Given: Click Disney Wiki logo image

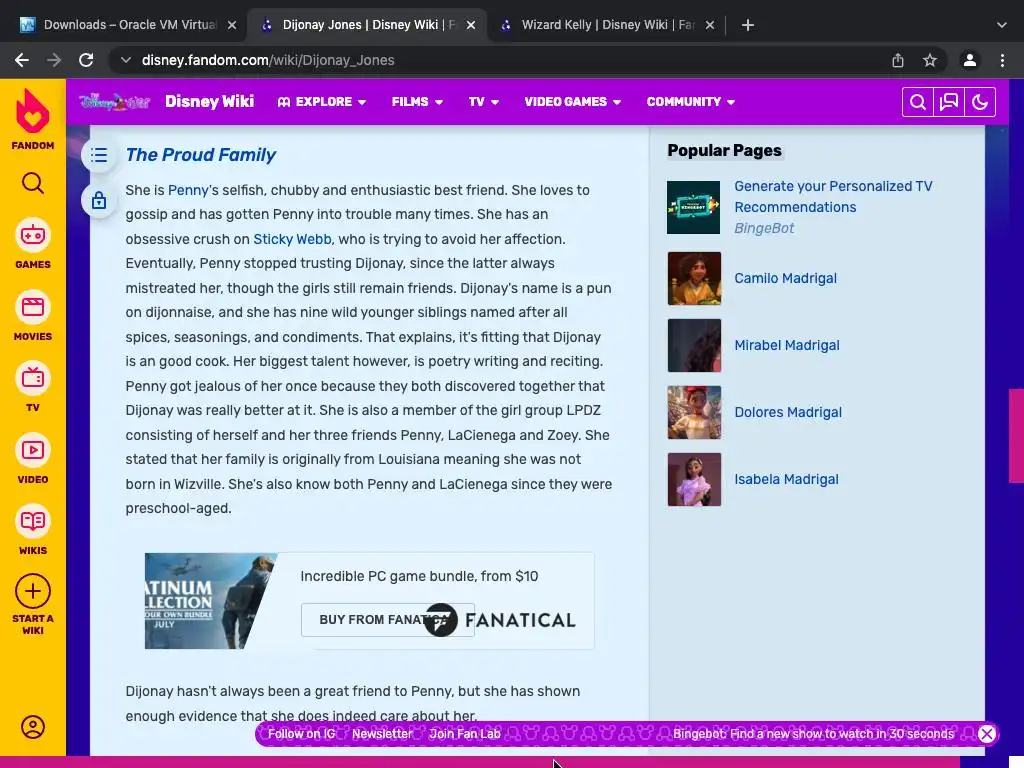Looking at the screenshot, I should click(x=114, y=102).
